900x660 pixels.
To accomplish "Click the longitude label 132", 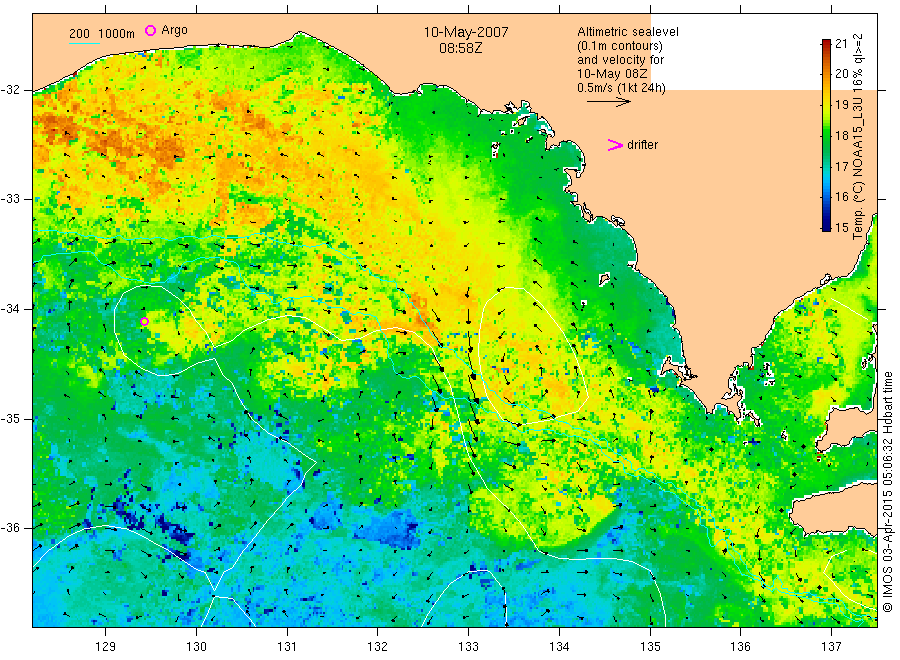I will [378, 647].
